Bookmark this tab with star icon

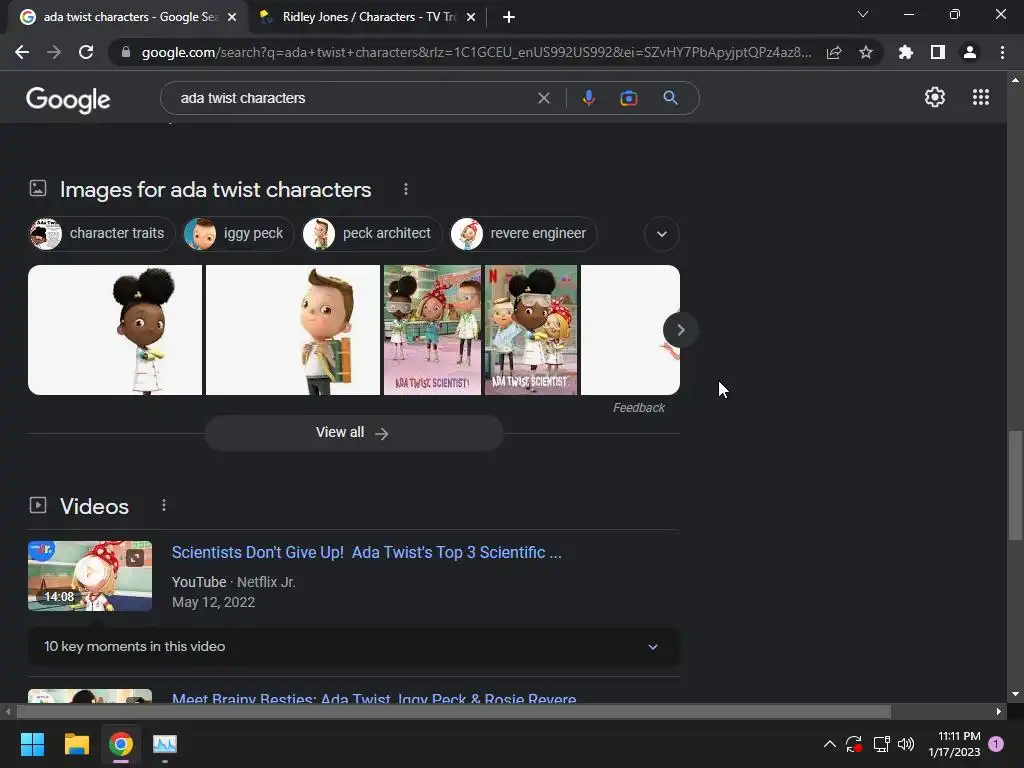click(x=866, y=52)
